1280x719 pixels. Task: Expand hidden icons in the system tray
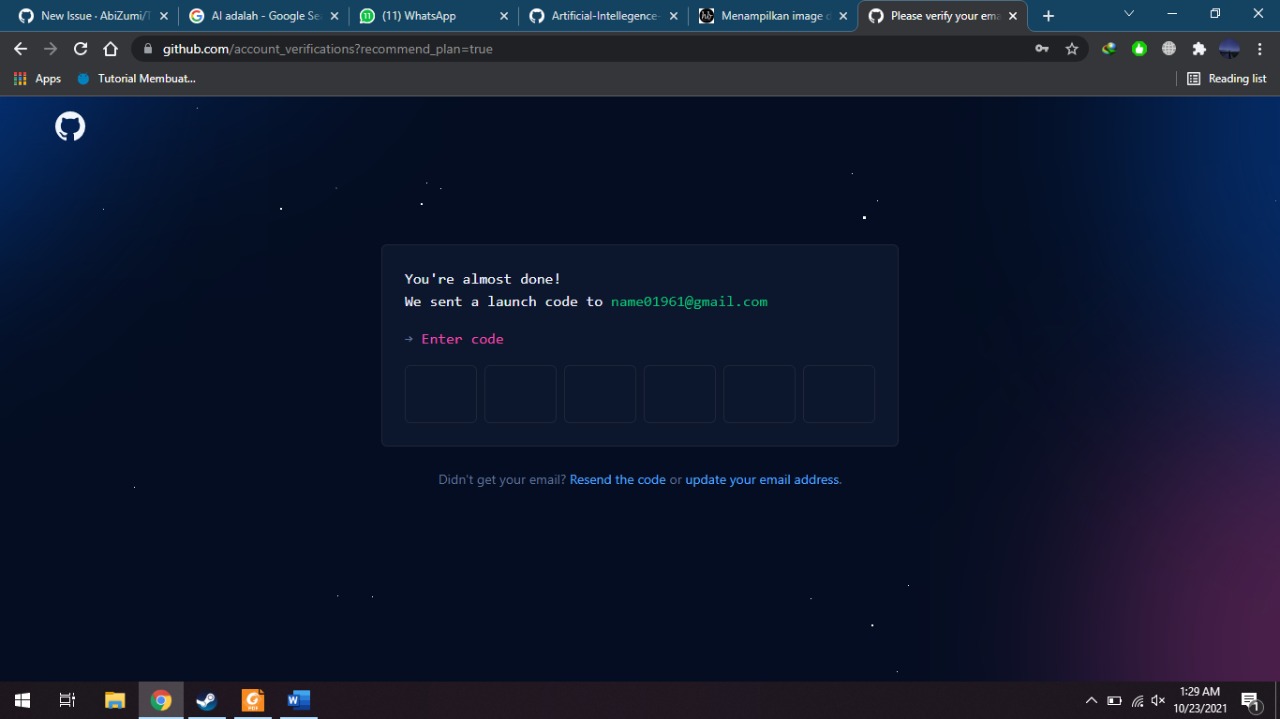click(x=1091, y=700)
